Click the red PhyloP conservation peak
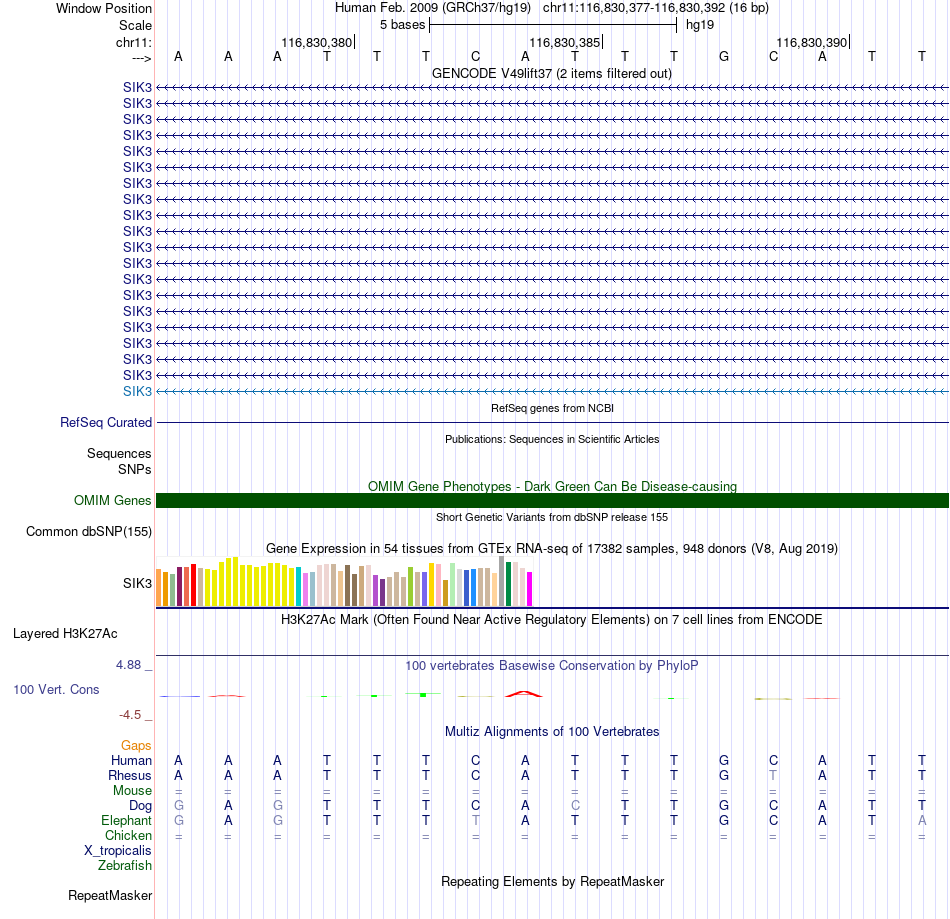The width and height of the screenshot is (950, 919). coord(524,694)
